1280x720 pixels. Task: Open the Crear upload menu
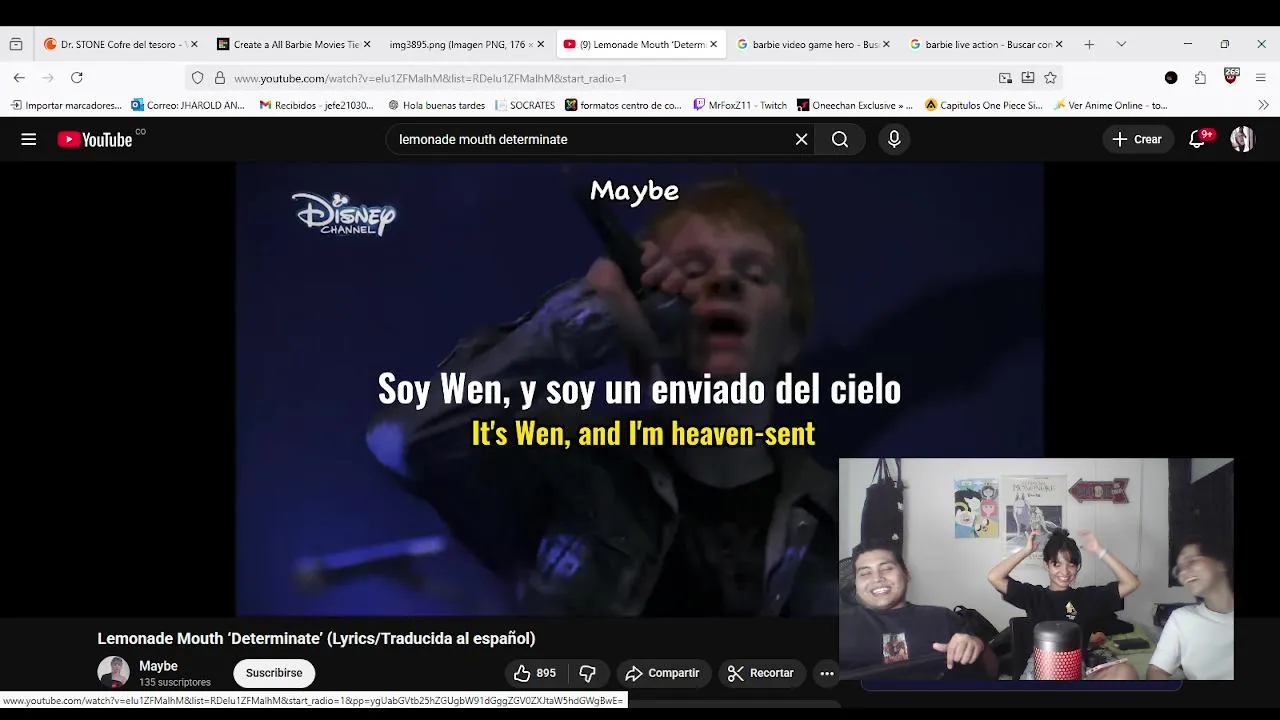[x=1137, y=139]
